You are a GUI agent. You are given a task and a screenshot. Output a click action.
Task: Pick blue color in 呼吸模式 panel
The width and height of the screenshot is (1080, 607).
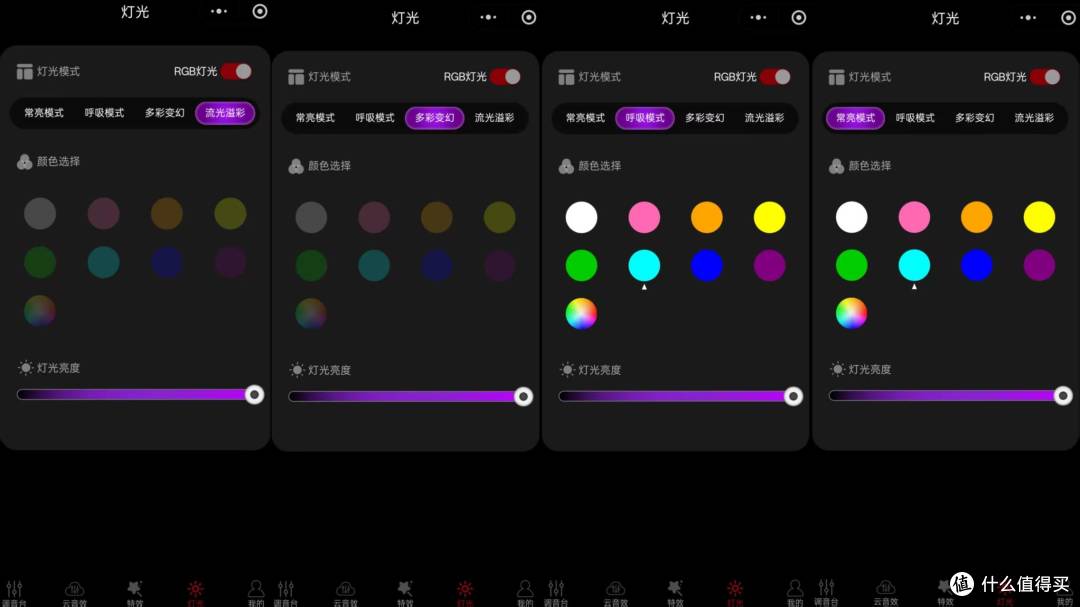coord(707,265)
